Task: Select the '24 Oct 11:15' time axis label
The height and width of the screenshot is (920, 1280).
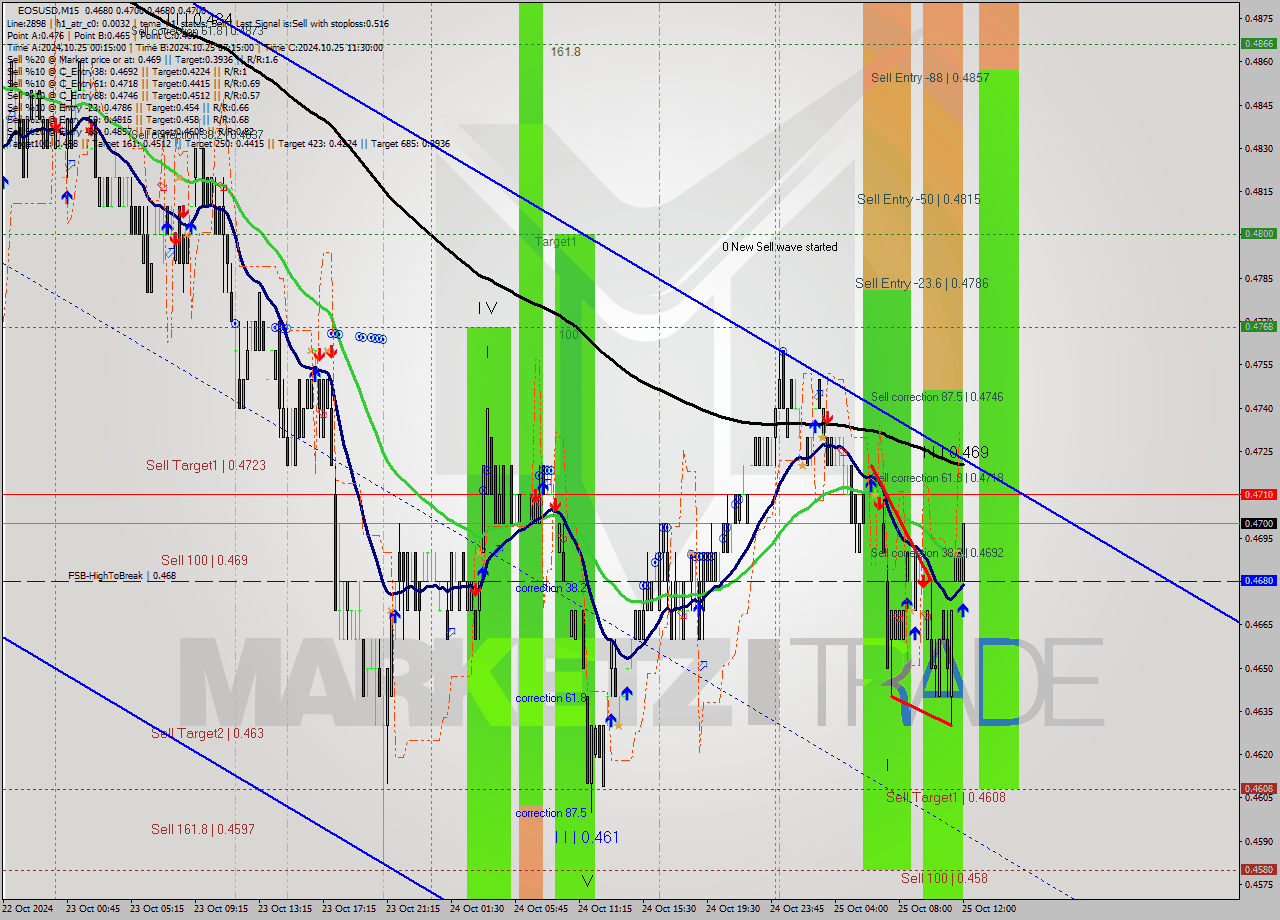Action: point(605,909)
